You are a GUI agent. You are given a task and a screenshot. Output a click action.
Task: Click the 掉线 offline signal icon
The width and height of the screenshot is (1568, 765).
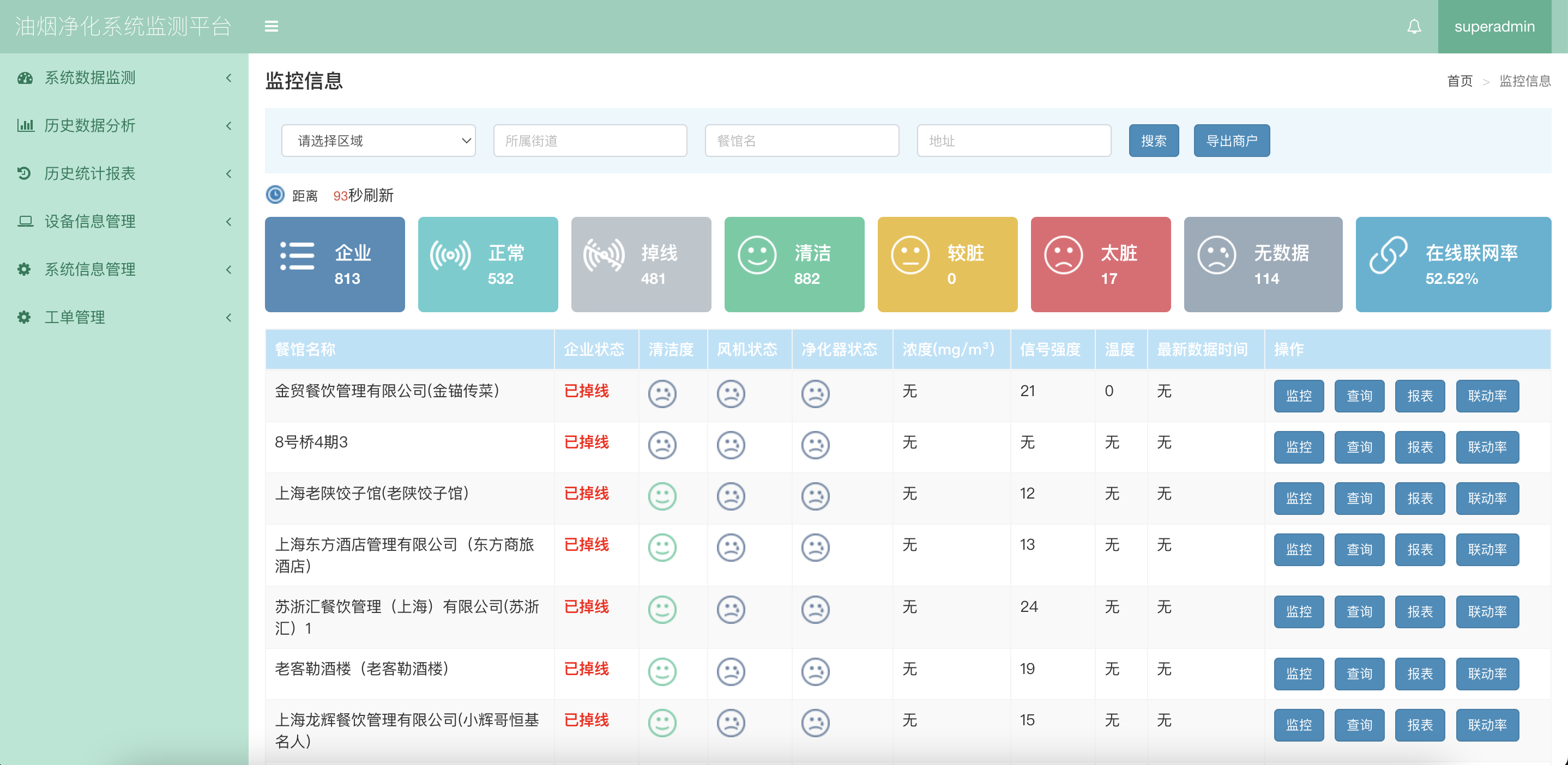(x=604, y=256)
